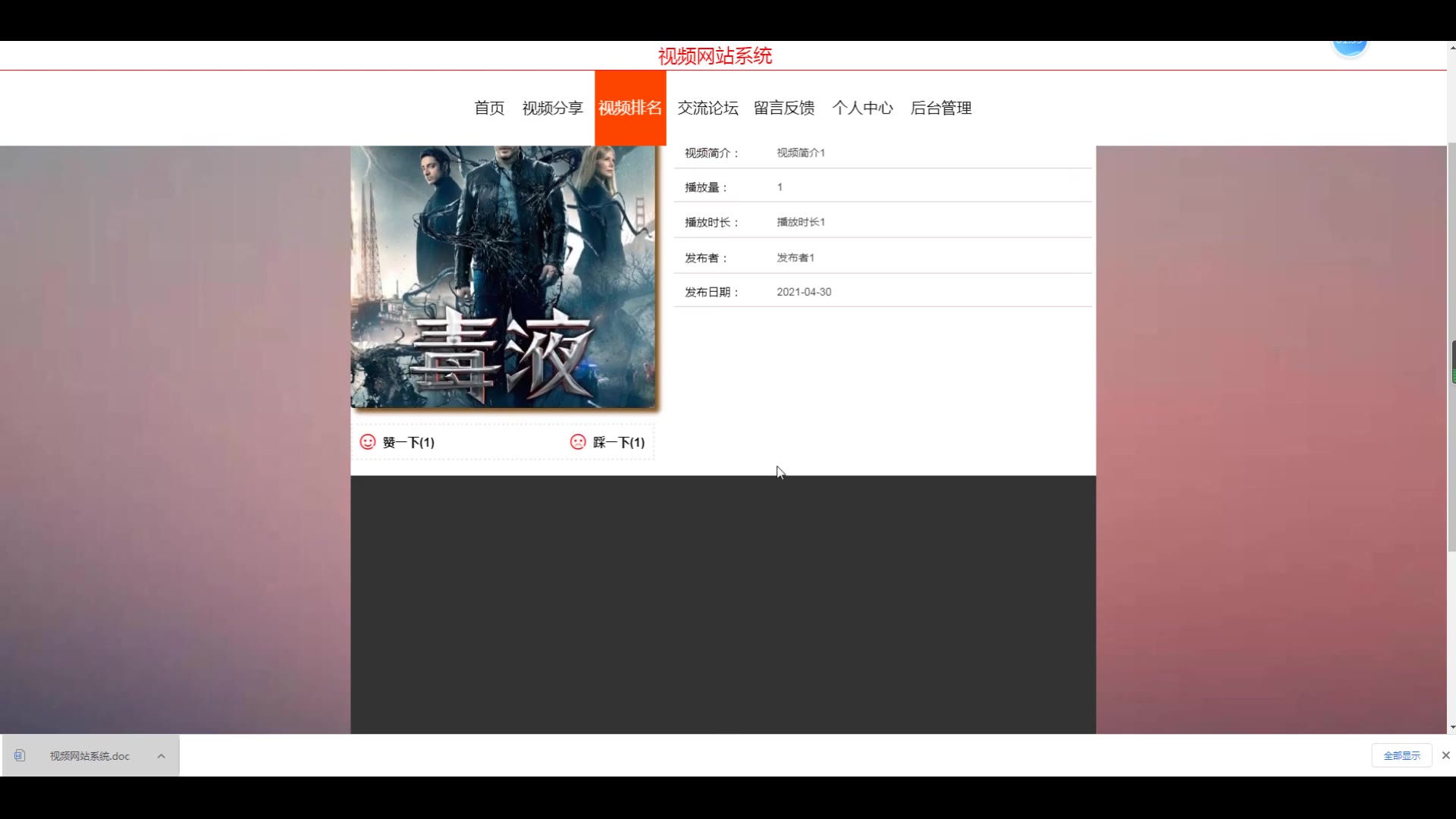Click the 赞一下(1) like button
The height and width of the screenshot is (819, 1456).
pos(398,442)
